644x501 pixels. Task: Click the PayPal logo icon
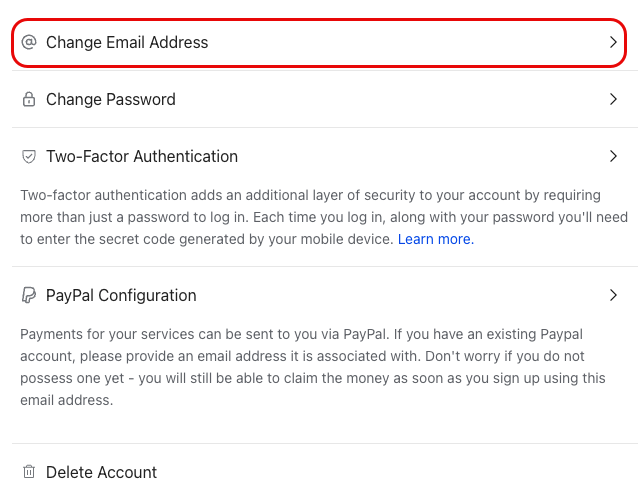29,295
